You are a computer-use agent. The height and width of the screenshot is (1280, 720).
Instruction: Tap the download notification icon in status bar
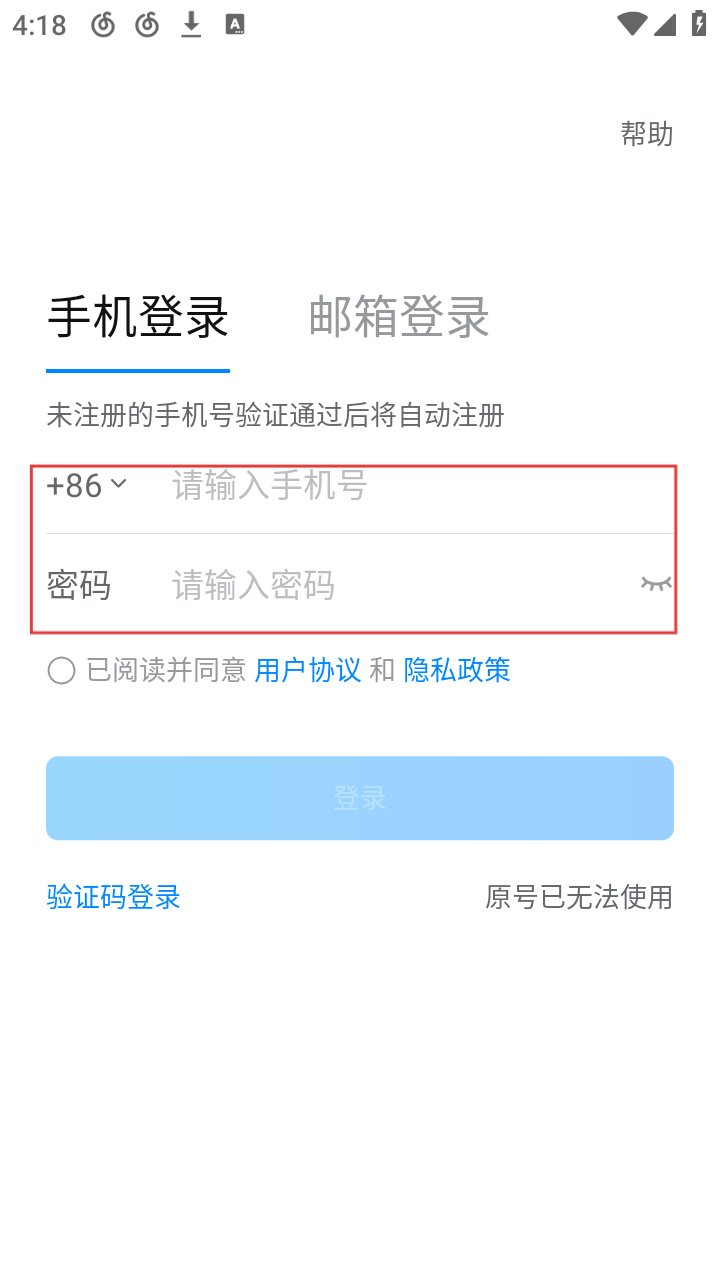pos(191,25)
